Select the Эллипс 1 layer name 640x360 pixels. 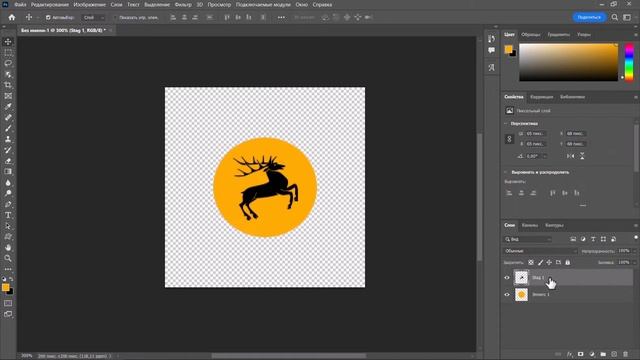(x=541, y=294)
